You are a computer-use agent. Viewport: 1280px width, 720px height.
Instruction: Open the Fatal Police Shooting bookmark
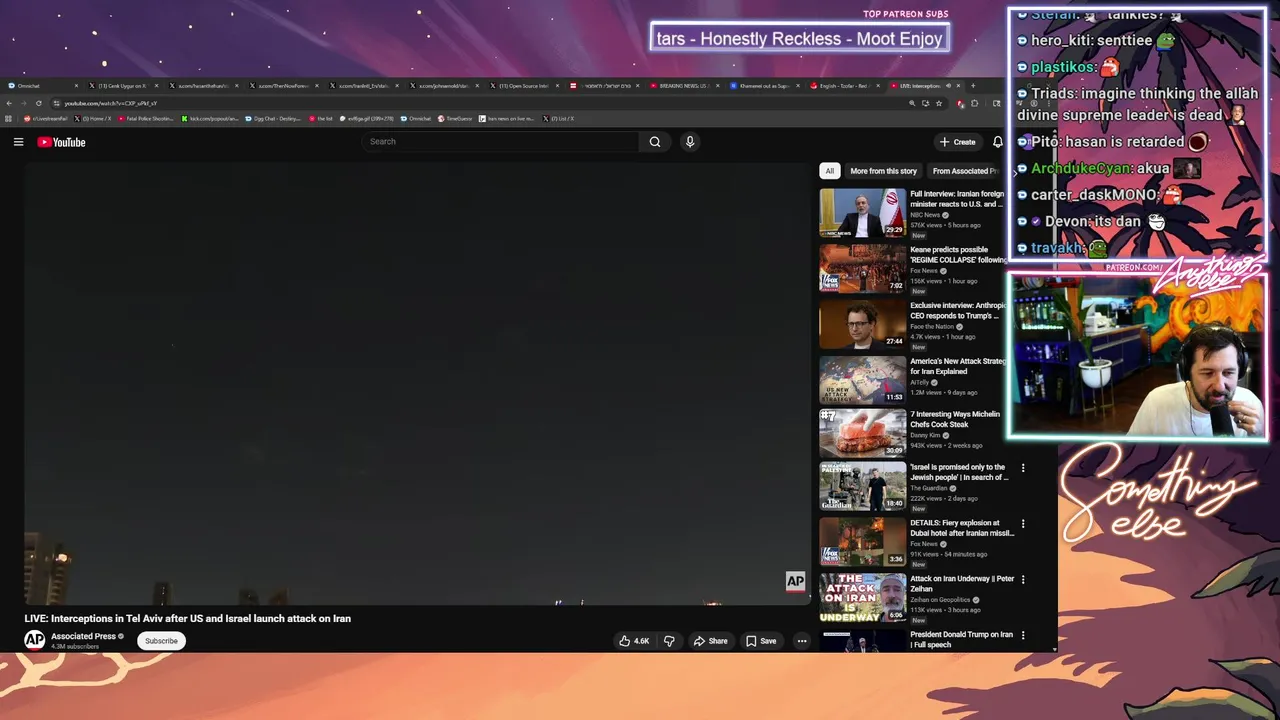[146, 119]
